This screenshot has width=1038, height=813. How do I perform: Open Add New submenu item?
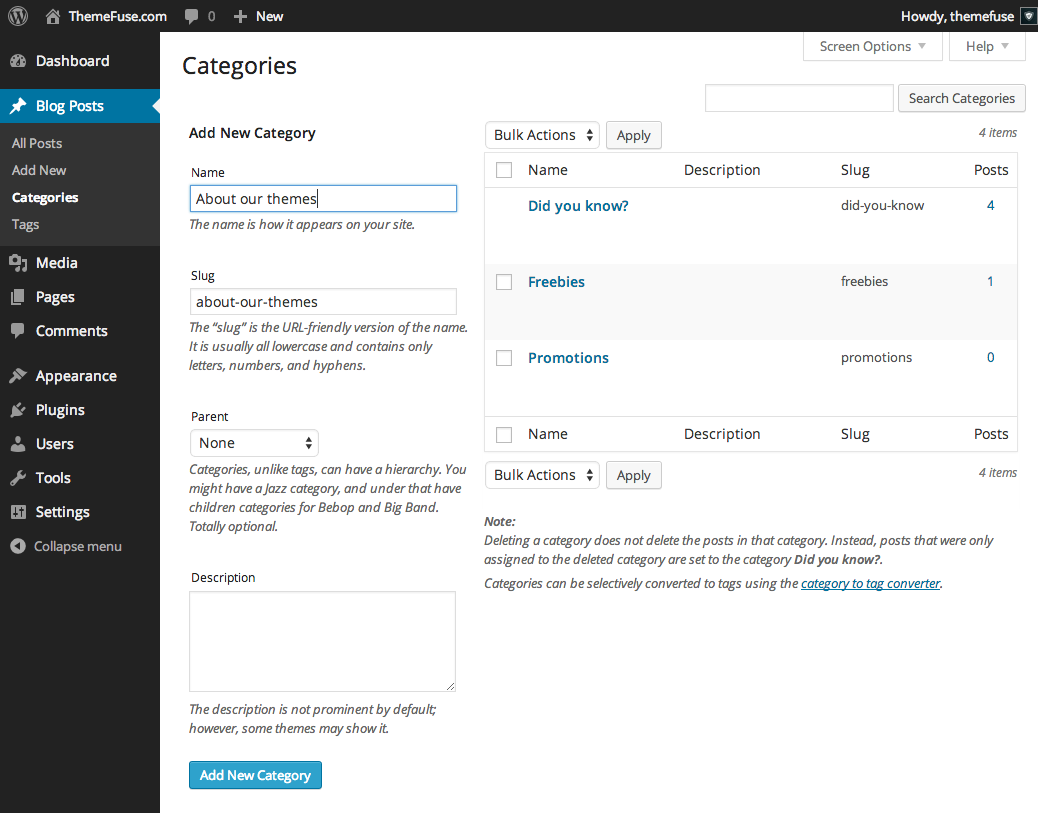coord(39,170)
